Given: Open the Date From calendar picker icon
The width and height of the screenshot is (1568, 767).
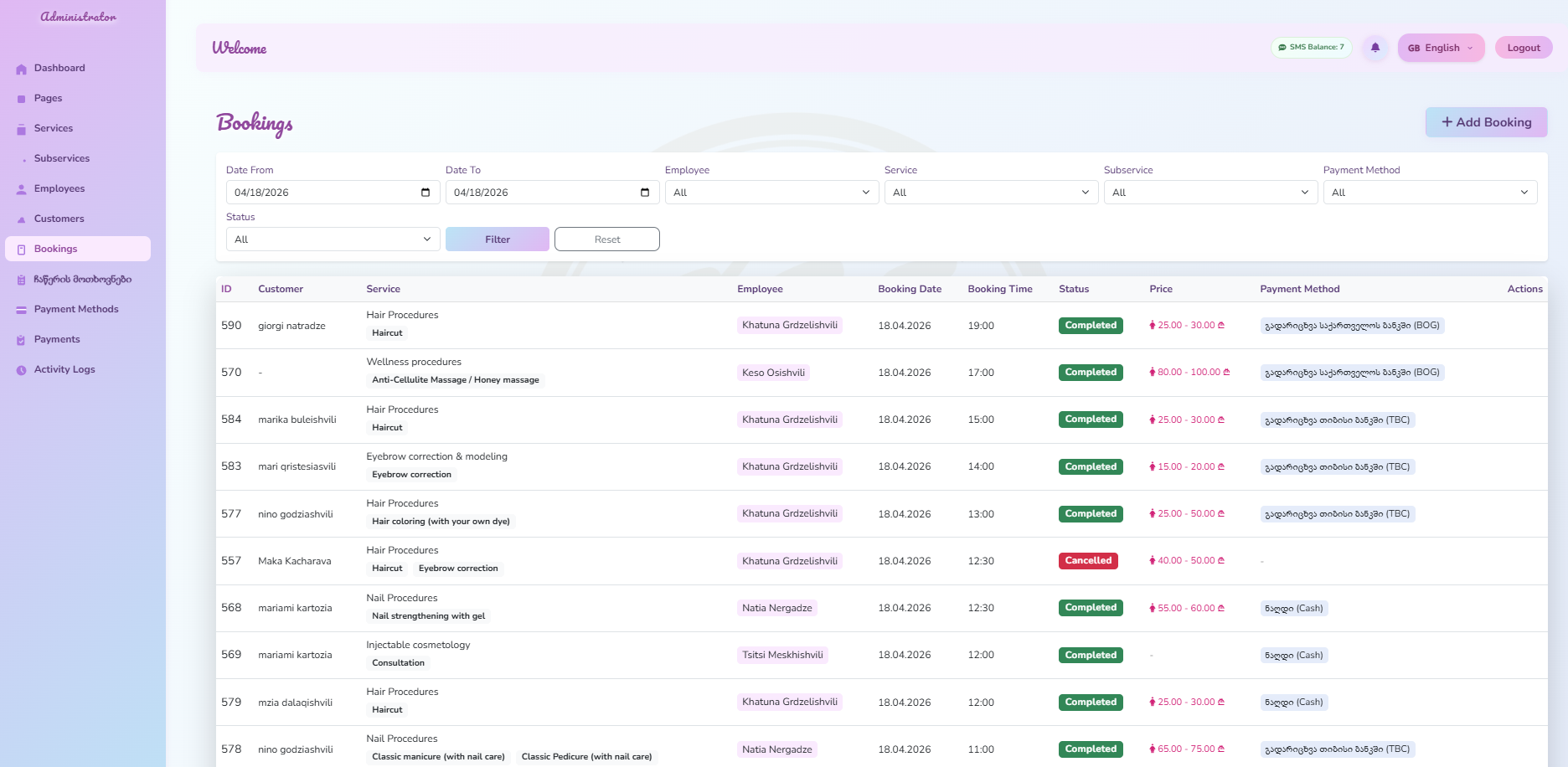Looking at the screenshot, I should [426, 193].
